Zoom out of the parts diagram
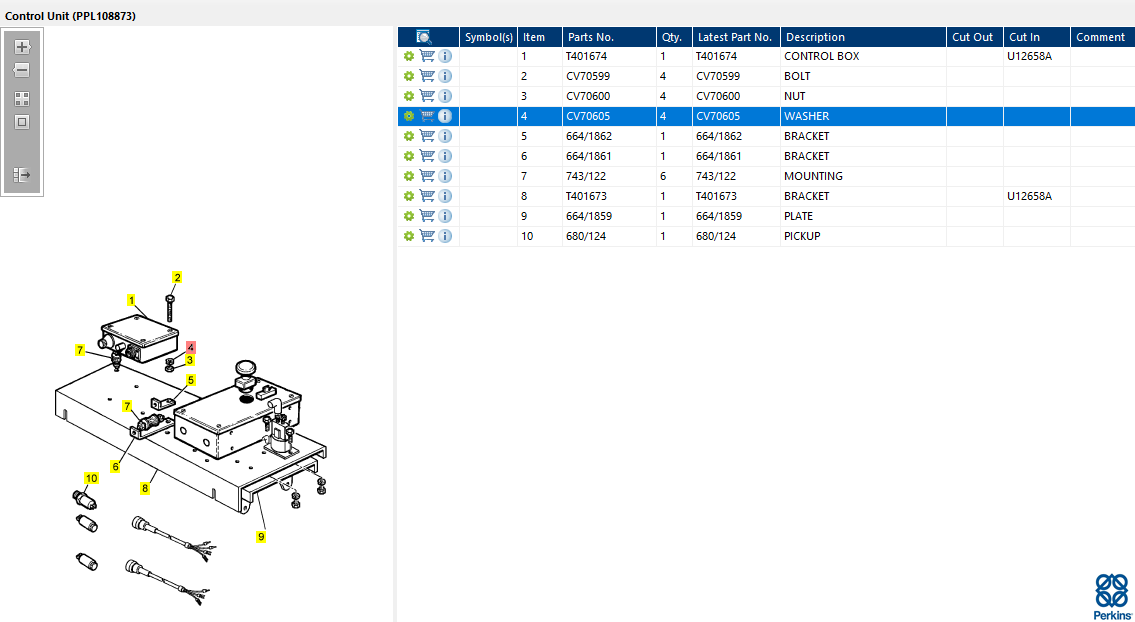Screen dimensions: 1135x622 click(22, 70)
